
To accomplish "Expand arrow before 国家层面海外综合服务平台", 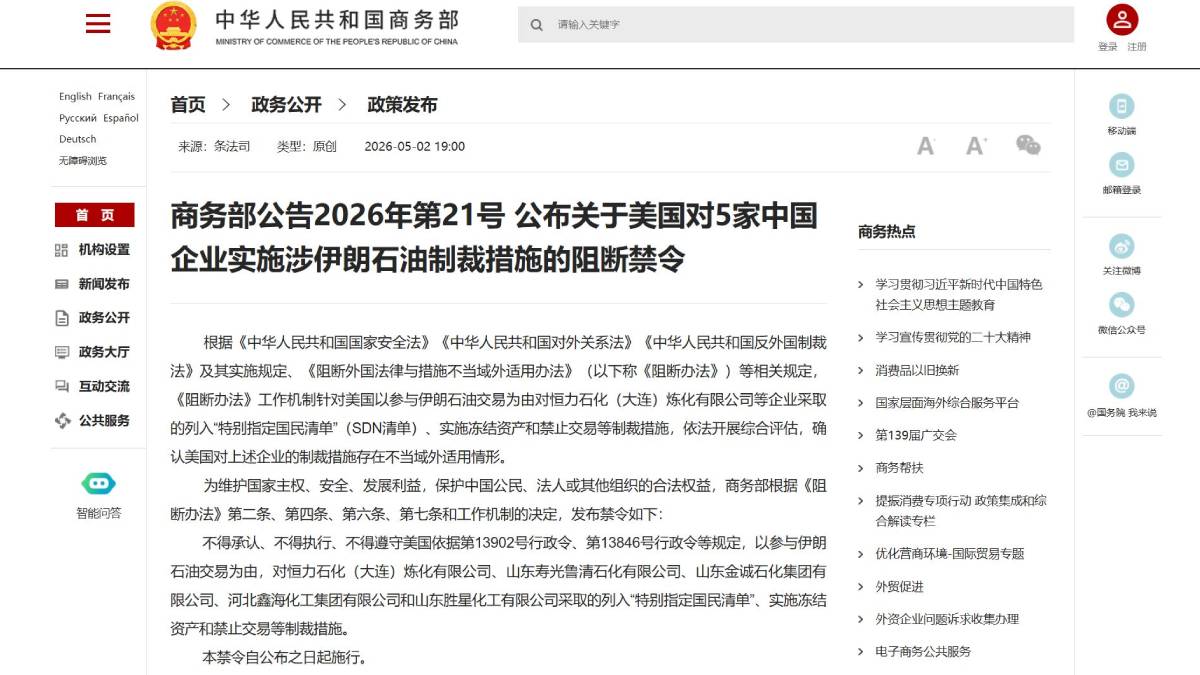I will (x=862, y=403).
